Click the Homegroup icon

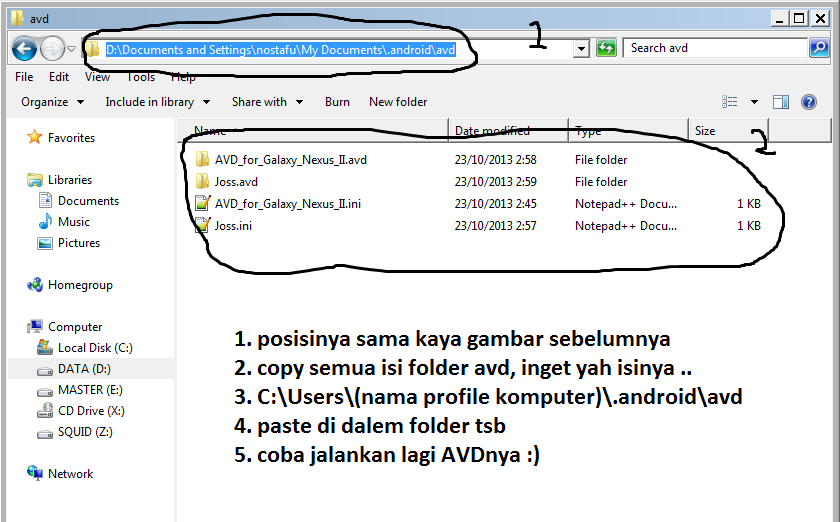[x=35, y=285]
